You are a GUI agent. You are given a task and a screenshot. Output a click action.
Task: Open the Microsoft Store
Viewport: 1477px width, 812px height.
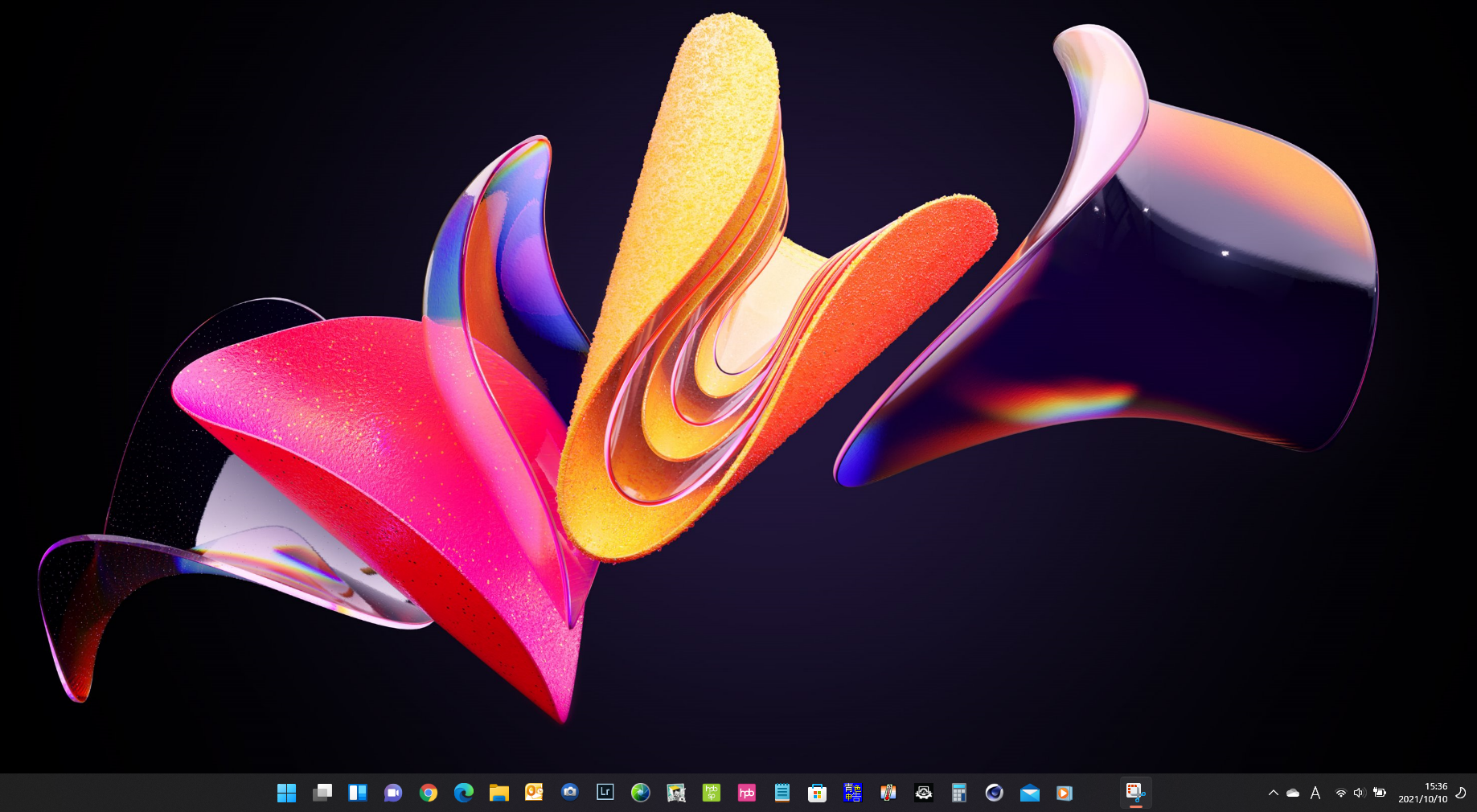tap(818, 793)
